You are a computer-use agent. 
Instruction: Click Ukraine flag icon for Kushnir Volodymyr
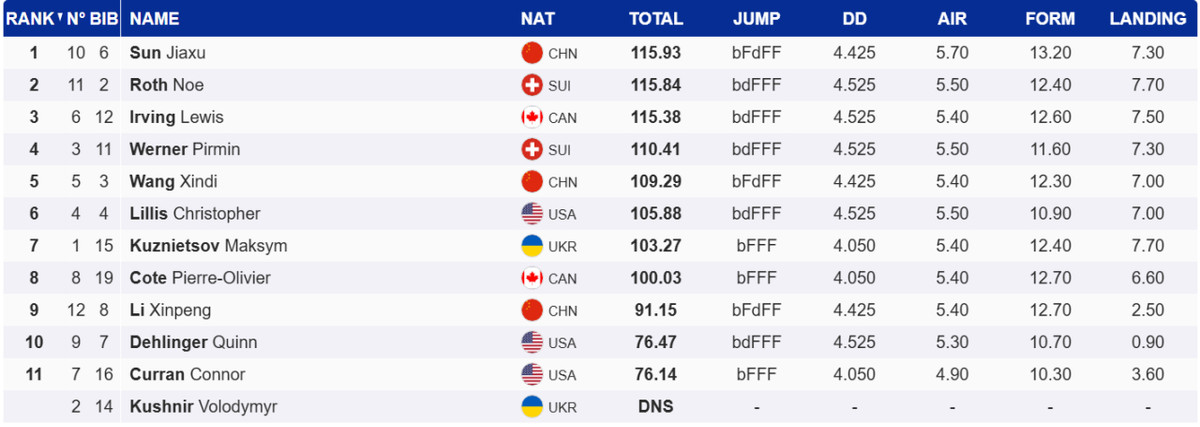click(x=532, y=406)
